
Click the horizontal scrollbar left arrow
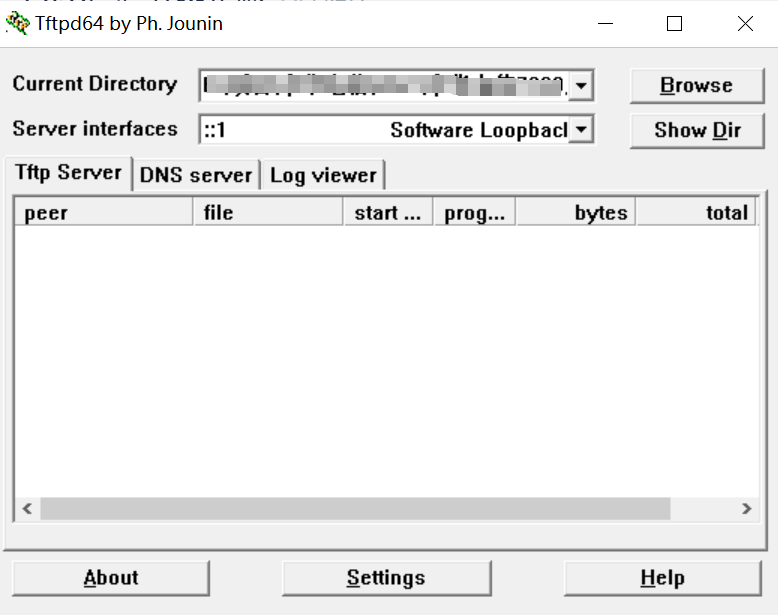pos(27,509)
